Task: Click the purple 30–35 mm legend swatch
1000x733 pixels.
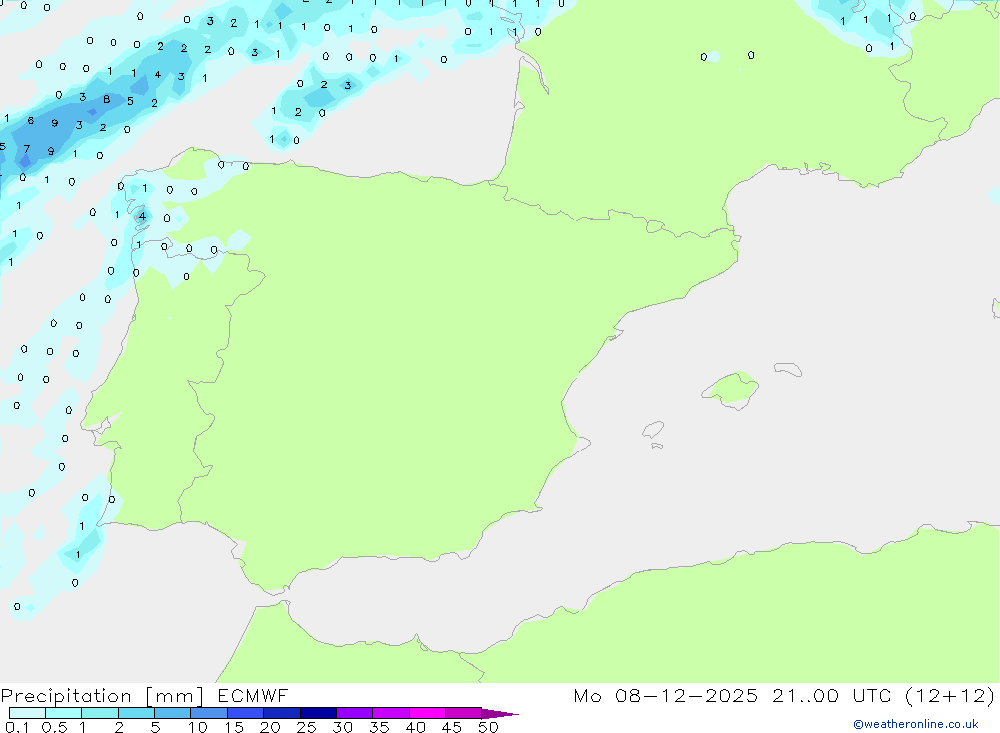Action: pos(354,714)
